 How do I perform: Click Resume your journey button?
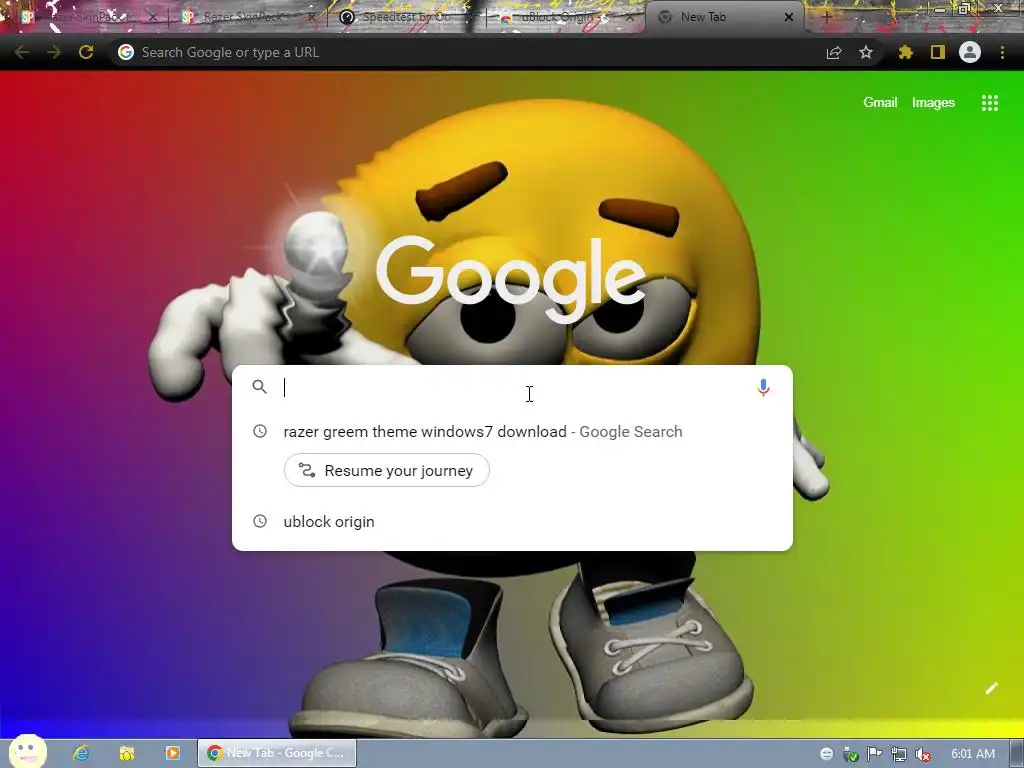pyautogui.click(x=387, y=470)
